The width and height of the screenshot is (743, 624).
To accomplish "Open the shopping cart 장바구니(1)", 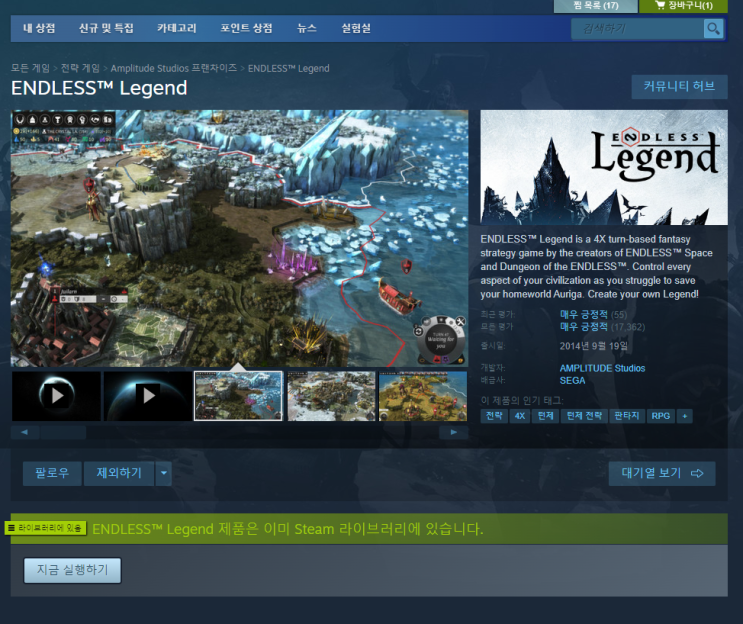I will 683,6.
